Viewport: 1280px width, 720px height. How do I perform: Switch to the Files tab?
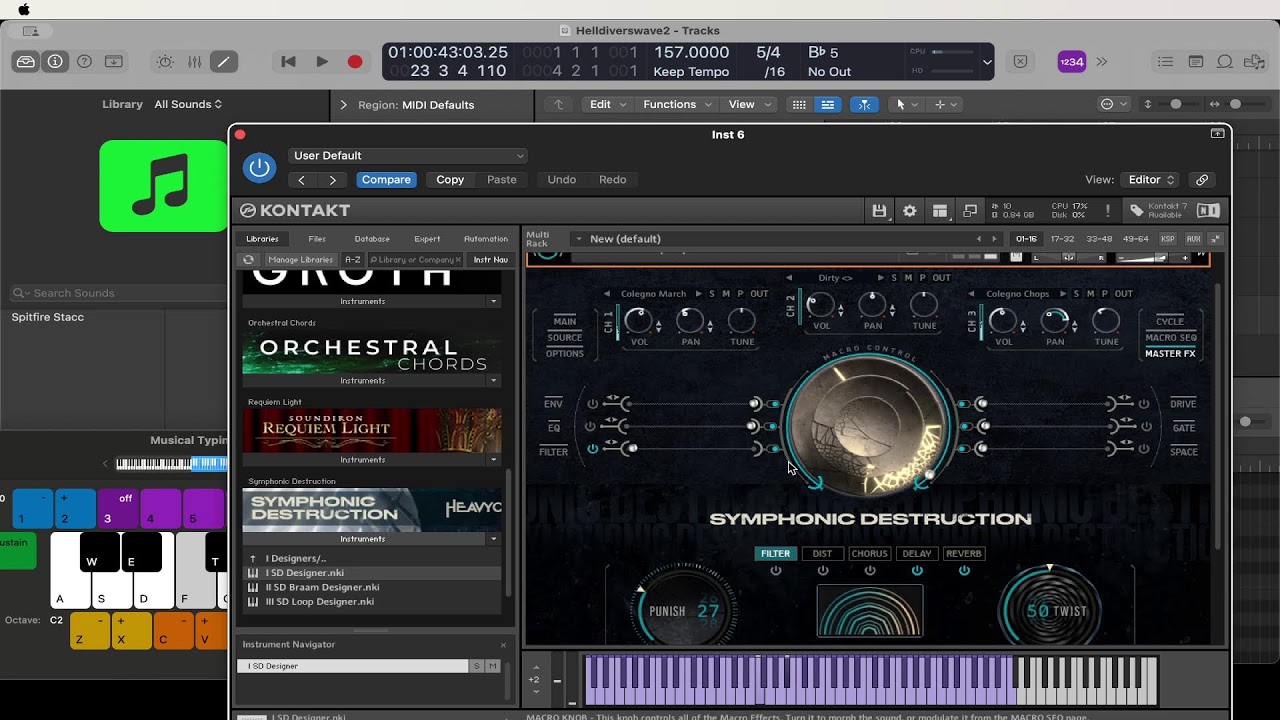317,239
